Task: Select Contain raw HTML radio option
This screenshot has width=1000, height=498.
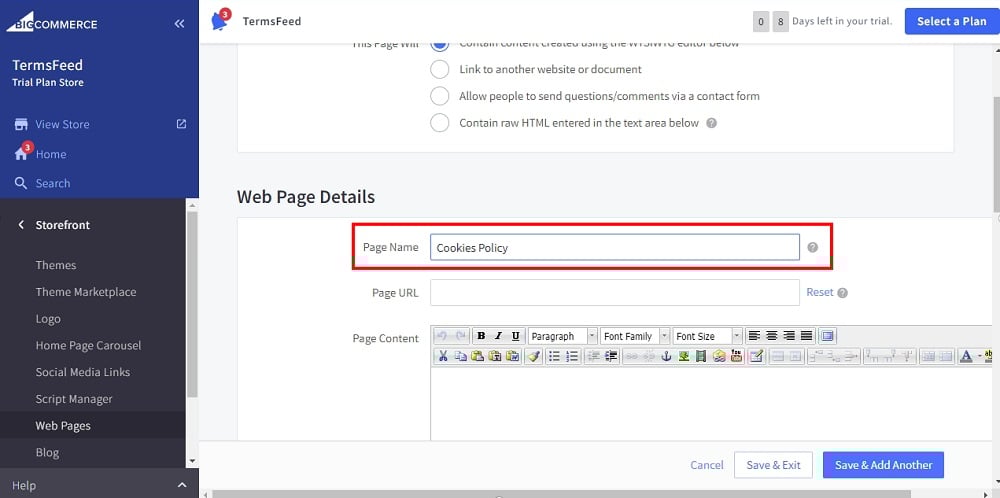Action: point(439,123)
